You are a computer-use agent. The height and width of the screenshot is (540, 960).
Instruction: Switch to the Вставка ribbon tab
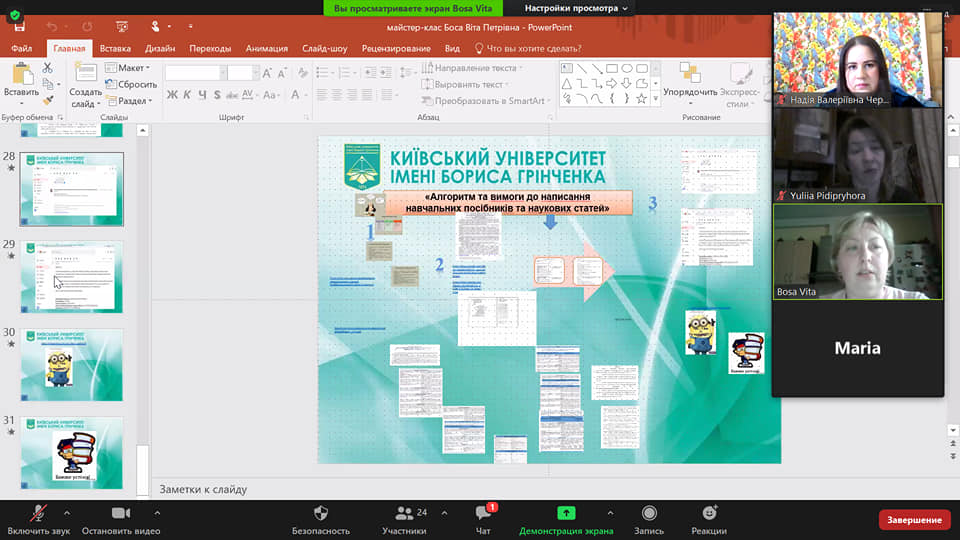click(x=115, y=48)
